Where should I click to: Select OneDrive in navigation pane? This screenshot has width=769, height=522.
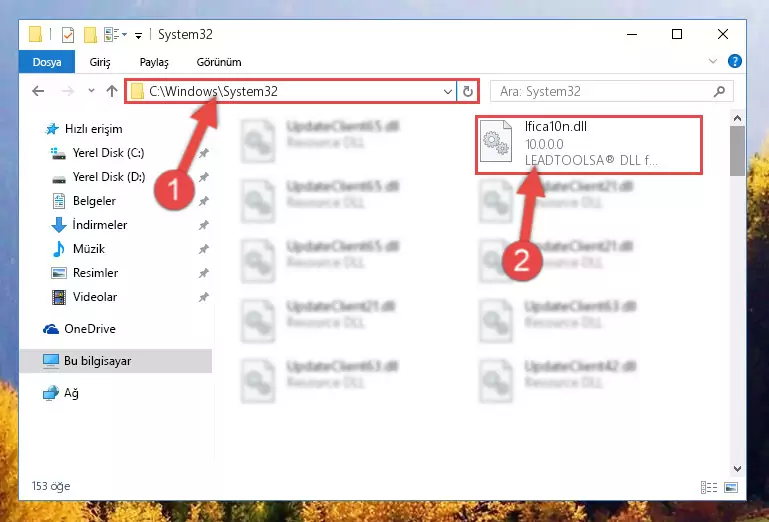point(90,329)
